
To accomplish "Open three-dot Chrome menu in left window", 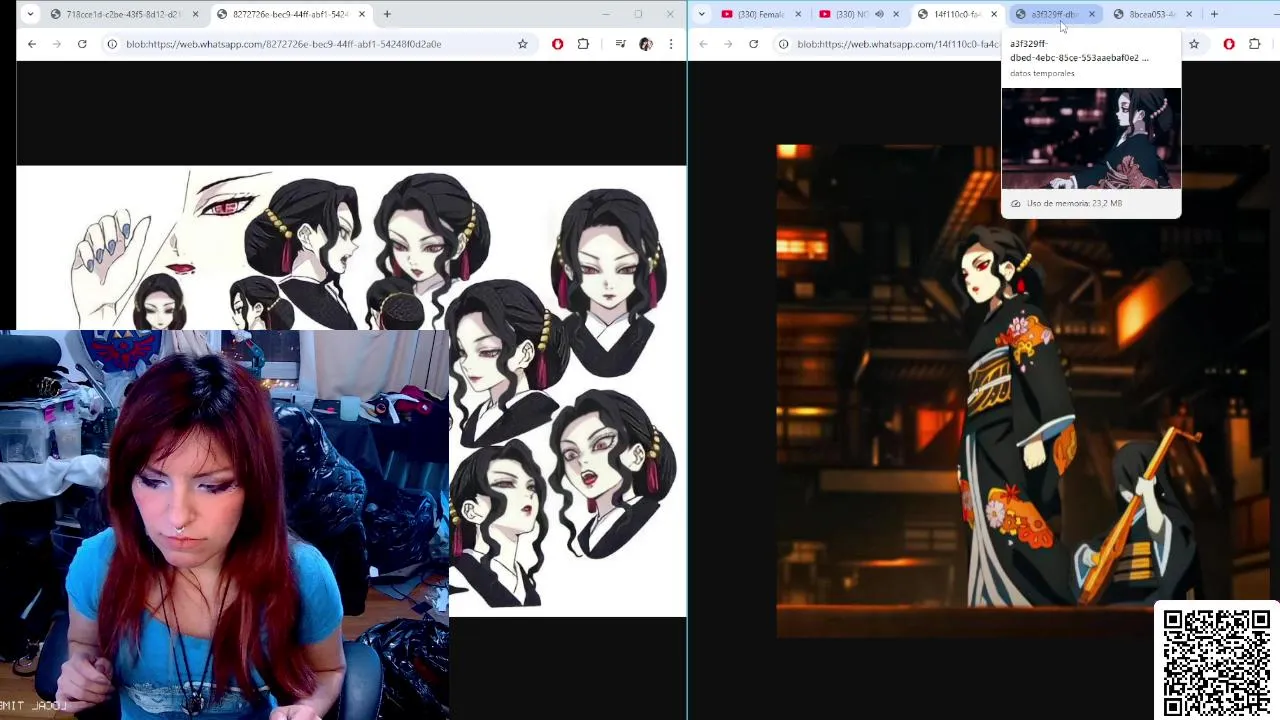I will click(670, 44).
